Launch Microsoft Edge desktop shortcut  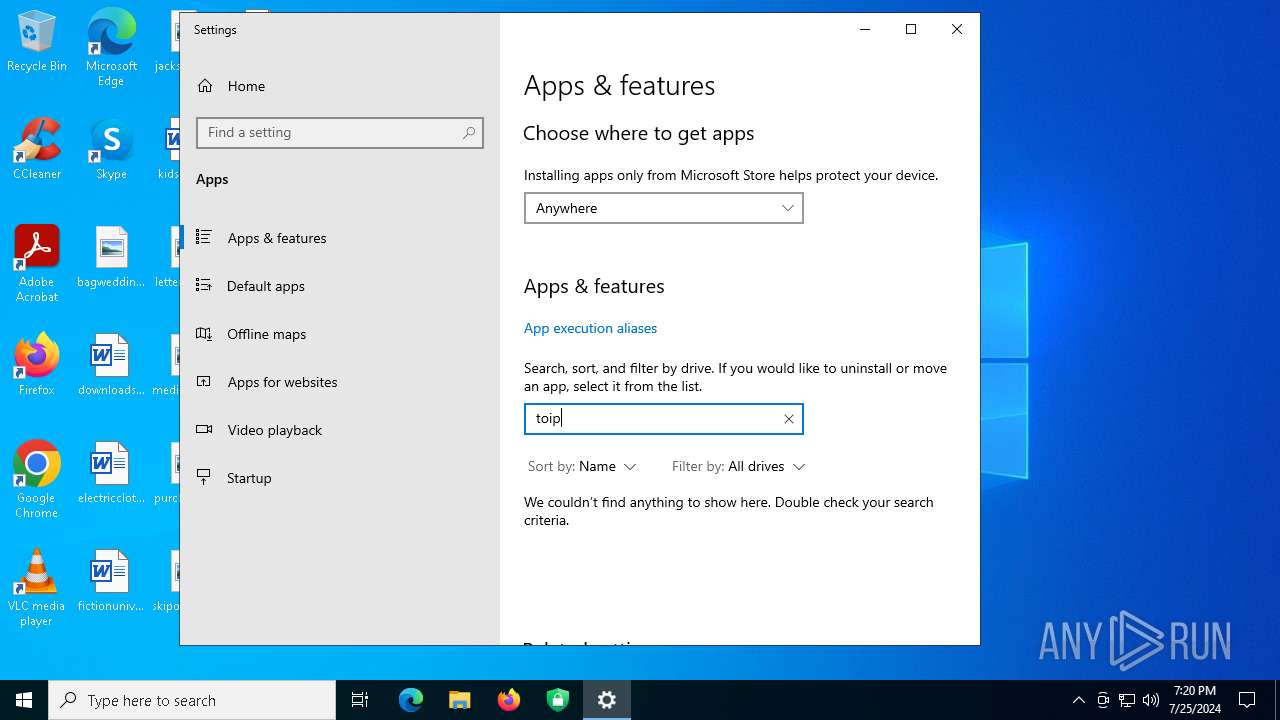tap(111, 48)
